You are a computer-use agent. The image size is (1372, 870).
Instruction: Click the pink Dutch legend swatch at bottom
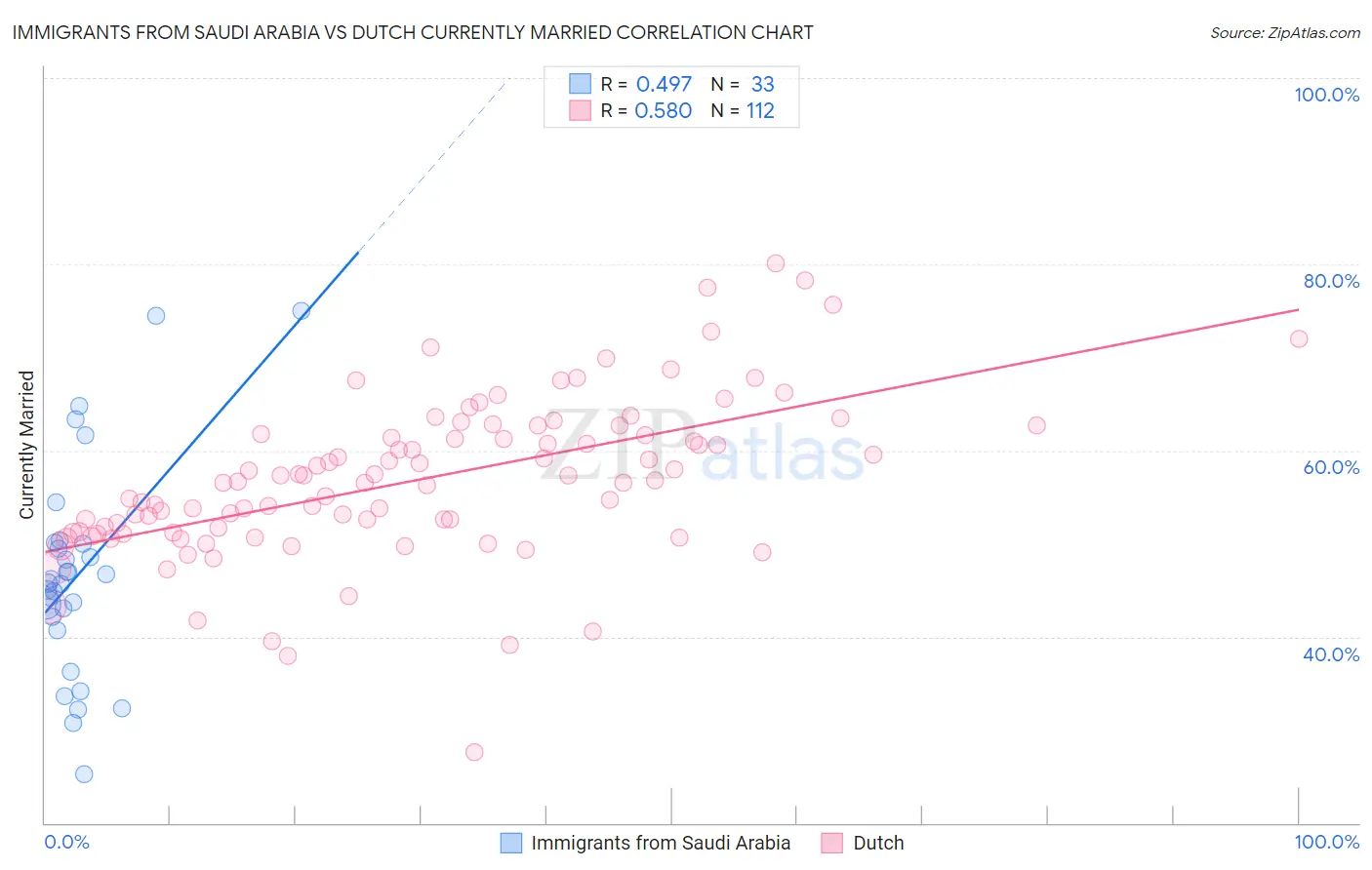click(831, 843)
